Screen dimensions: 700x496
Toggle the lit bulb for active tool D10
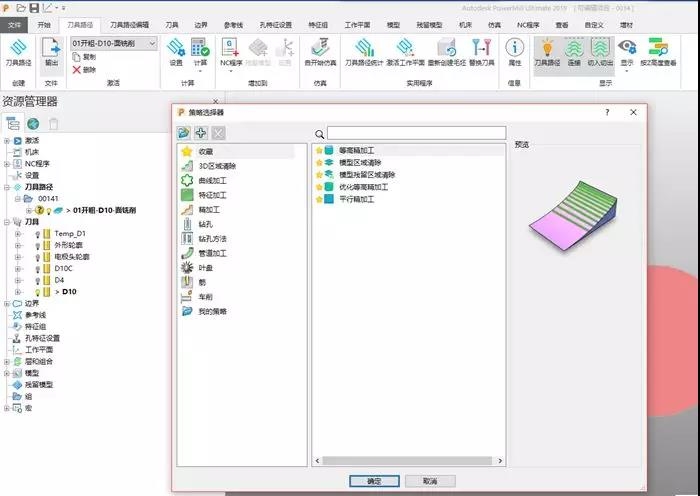(x=38, y=292)
